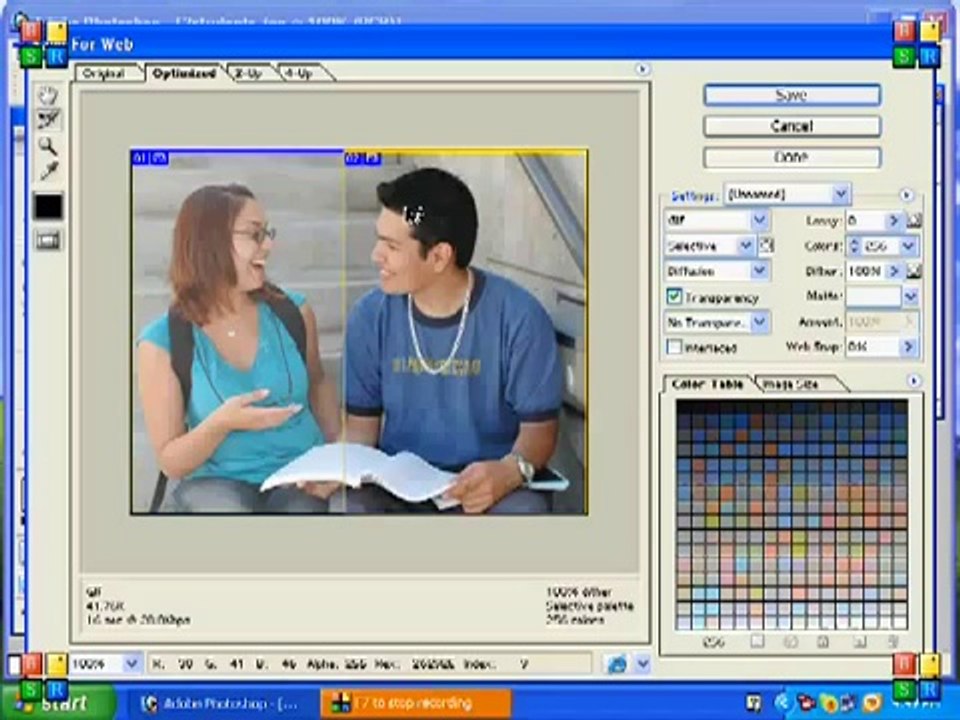The image size is (960, 720).
Task: Select the Eyedropper tool
Action: click(x=48, y=171)
